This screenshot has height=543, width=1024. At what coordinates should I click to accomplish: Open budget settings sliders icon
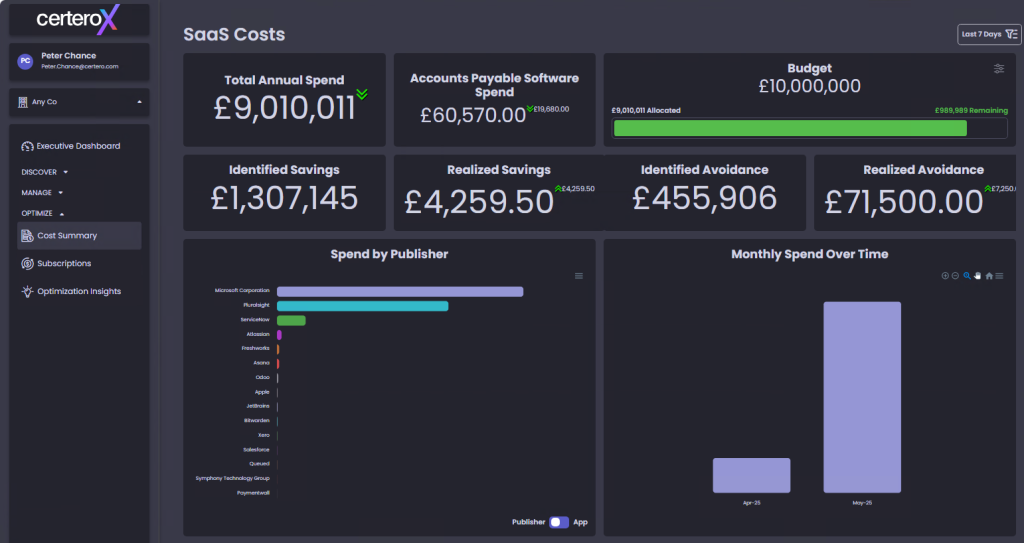999,69
